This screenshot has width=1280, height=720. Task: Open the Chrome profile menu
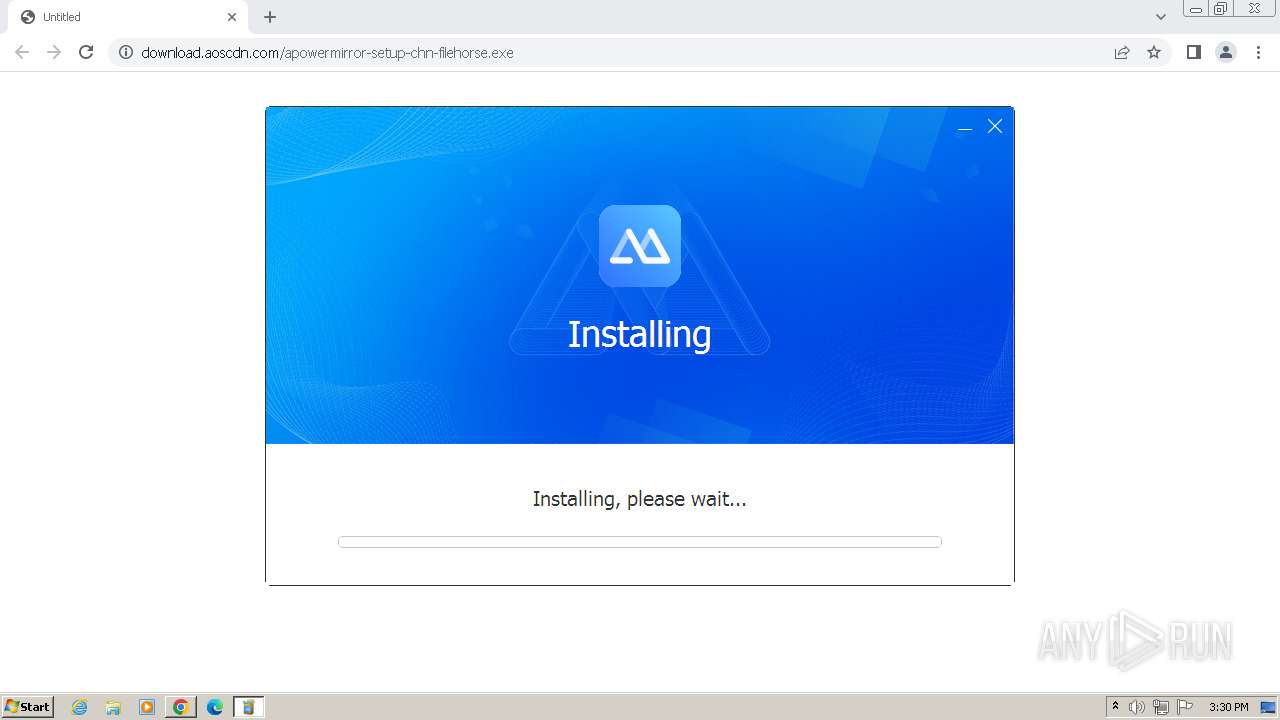pyautogui.click(x=1226, y=52)
